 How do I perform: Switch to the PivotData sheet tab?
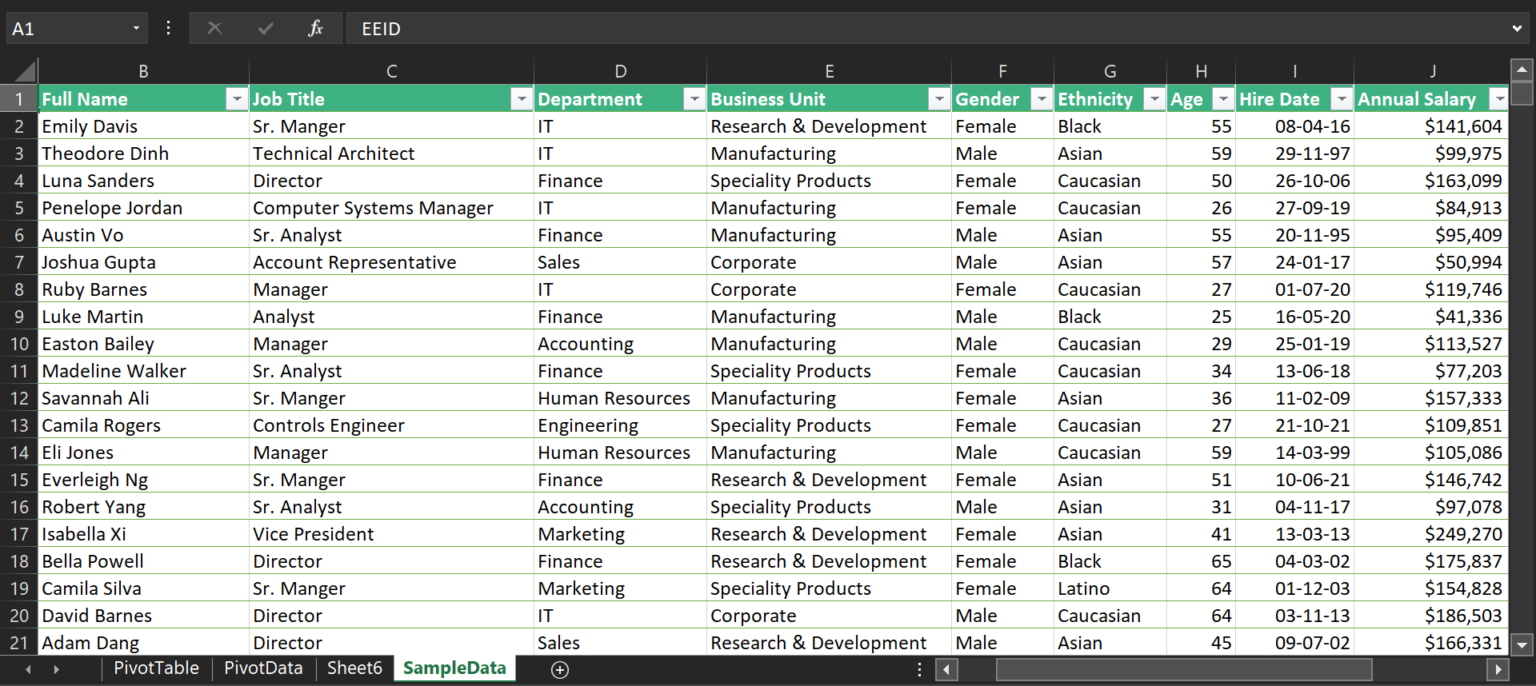263,668
